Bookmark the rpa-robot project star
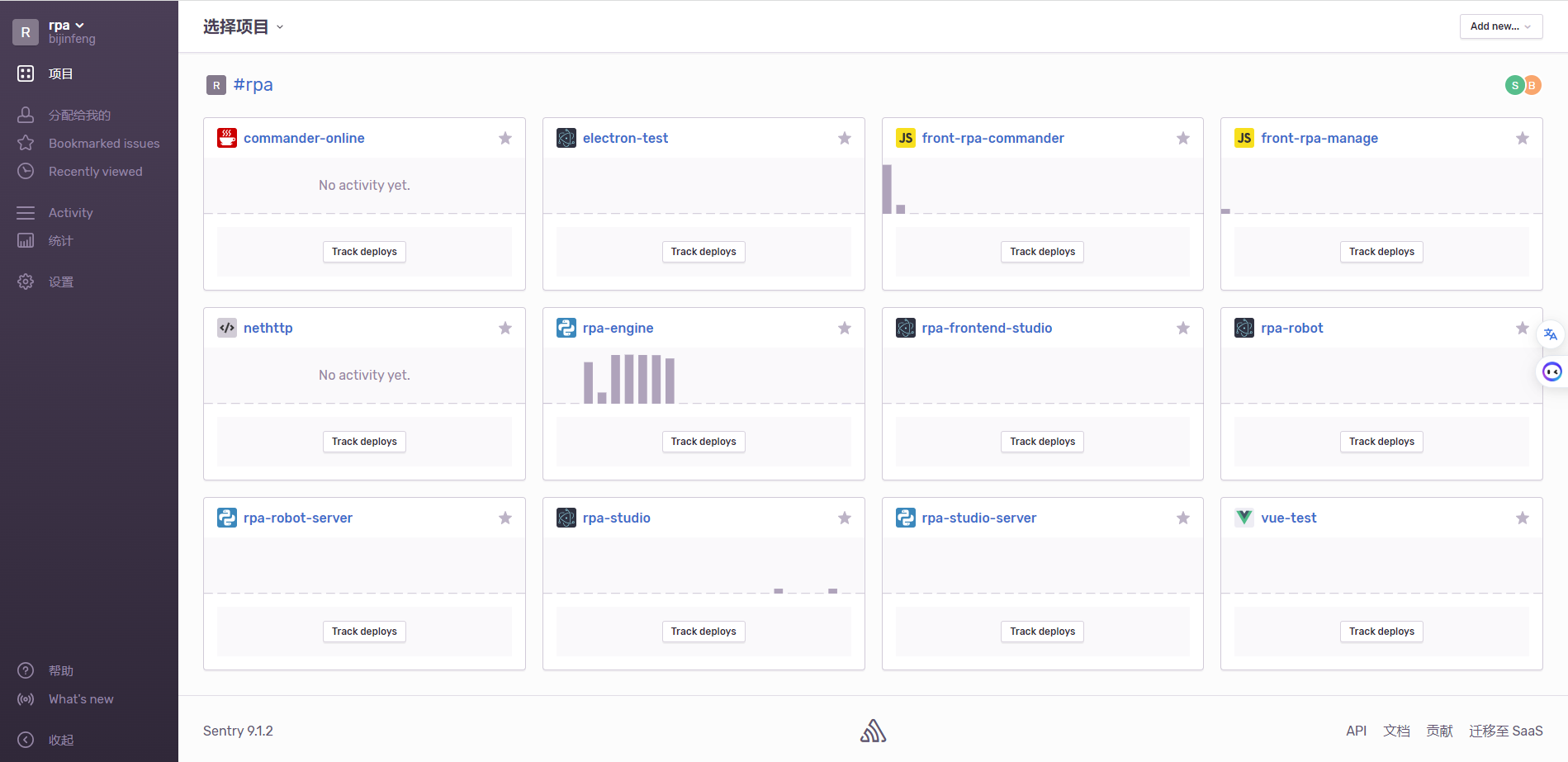The width and height of the screenshot is (1568, 762). coord(1523,328)
